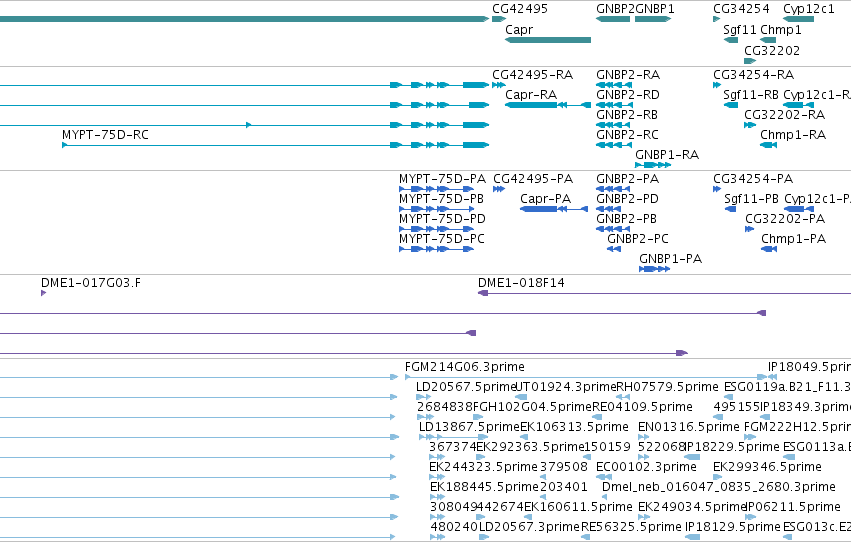Screen dimensions: 851x542
Task: Select the MYPT-75D-PA protein feature
Action: (x=436, y=189)
